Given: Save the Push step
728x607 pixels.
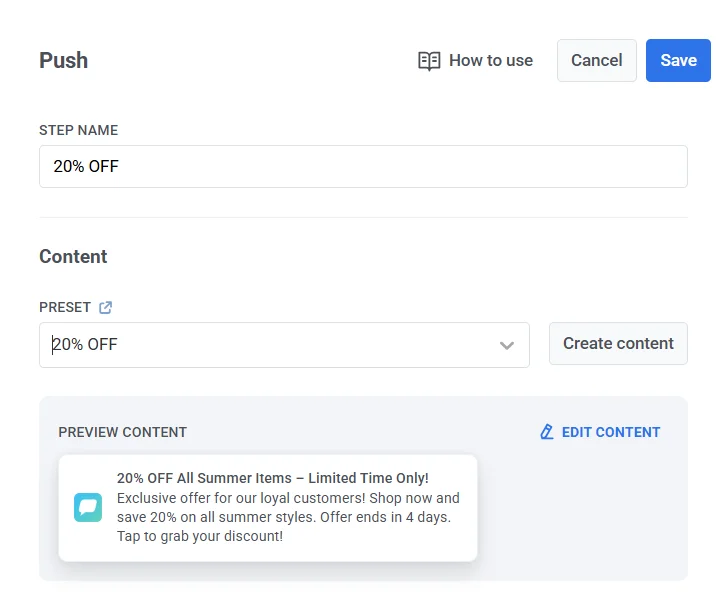Looking at the screenshot, I should coord(678,61).
